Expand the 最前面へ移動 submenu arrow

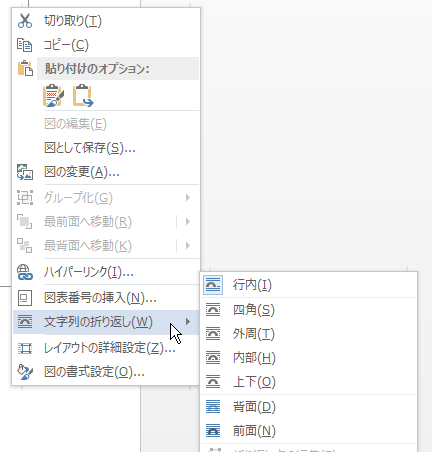coord(188,222)
